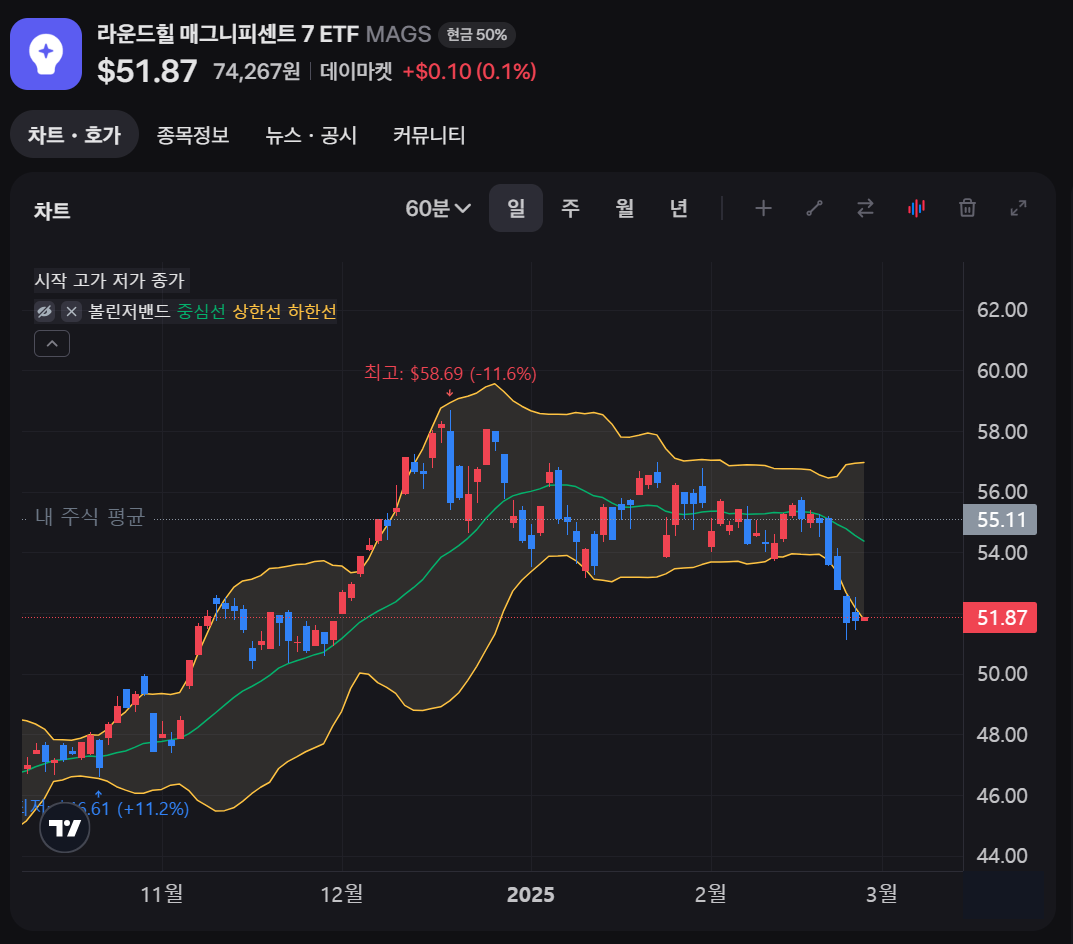Open the 60분 interval dropdown
The height and width of the screenshot is (944, 1073).
(x=438, y=208)
